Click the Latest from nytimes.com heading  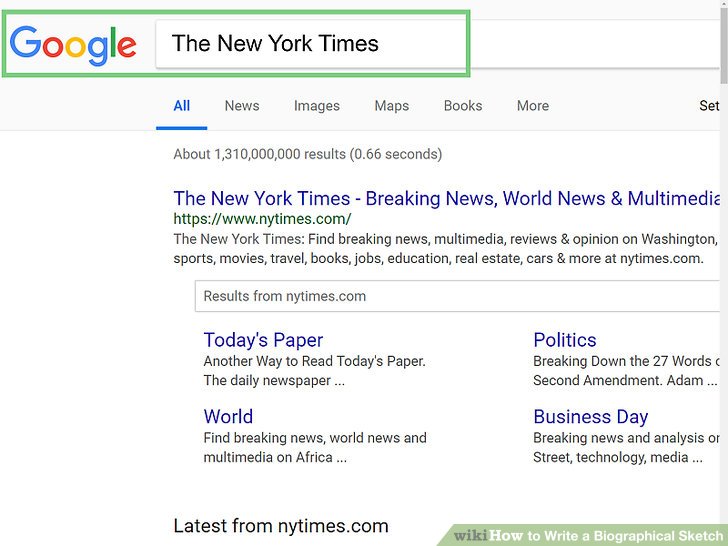click(x=280, y=525)
